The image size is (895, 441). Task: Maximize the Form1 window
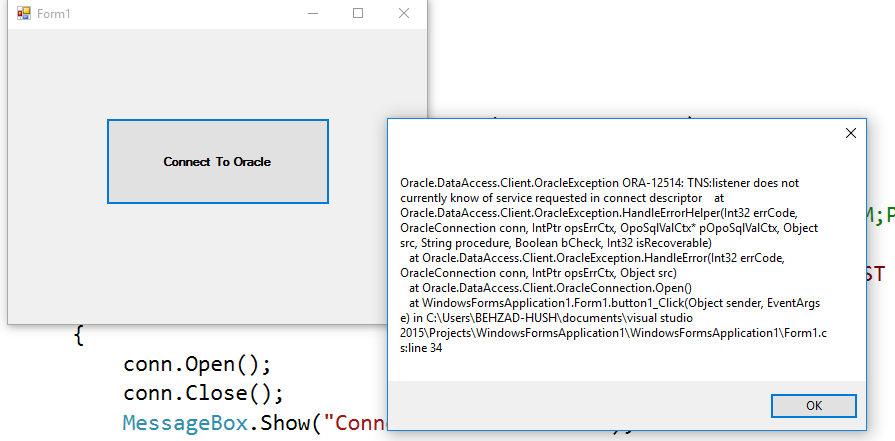coord(358,14)
